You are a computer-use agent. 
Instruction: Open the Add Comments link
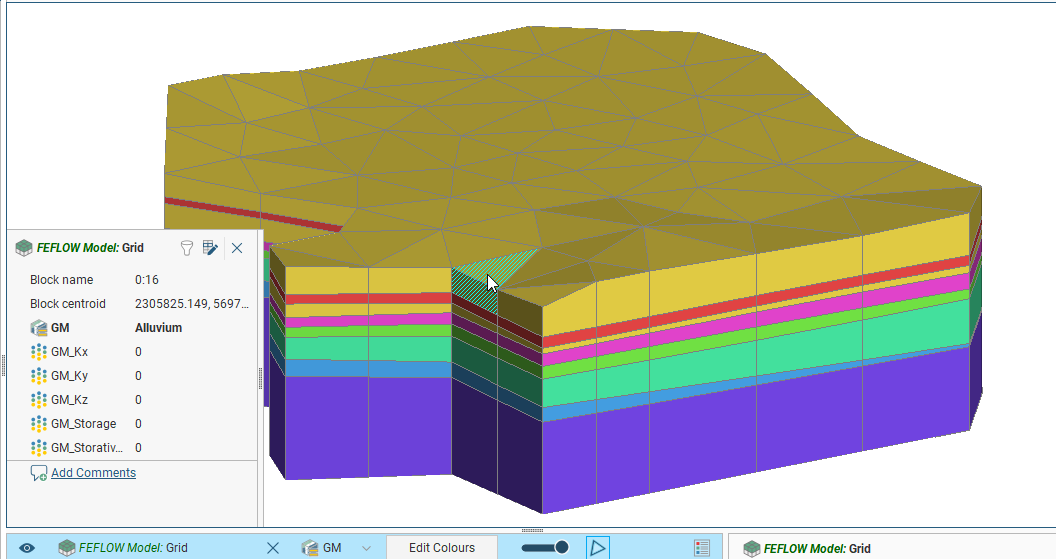[x=93, y=473]
